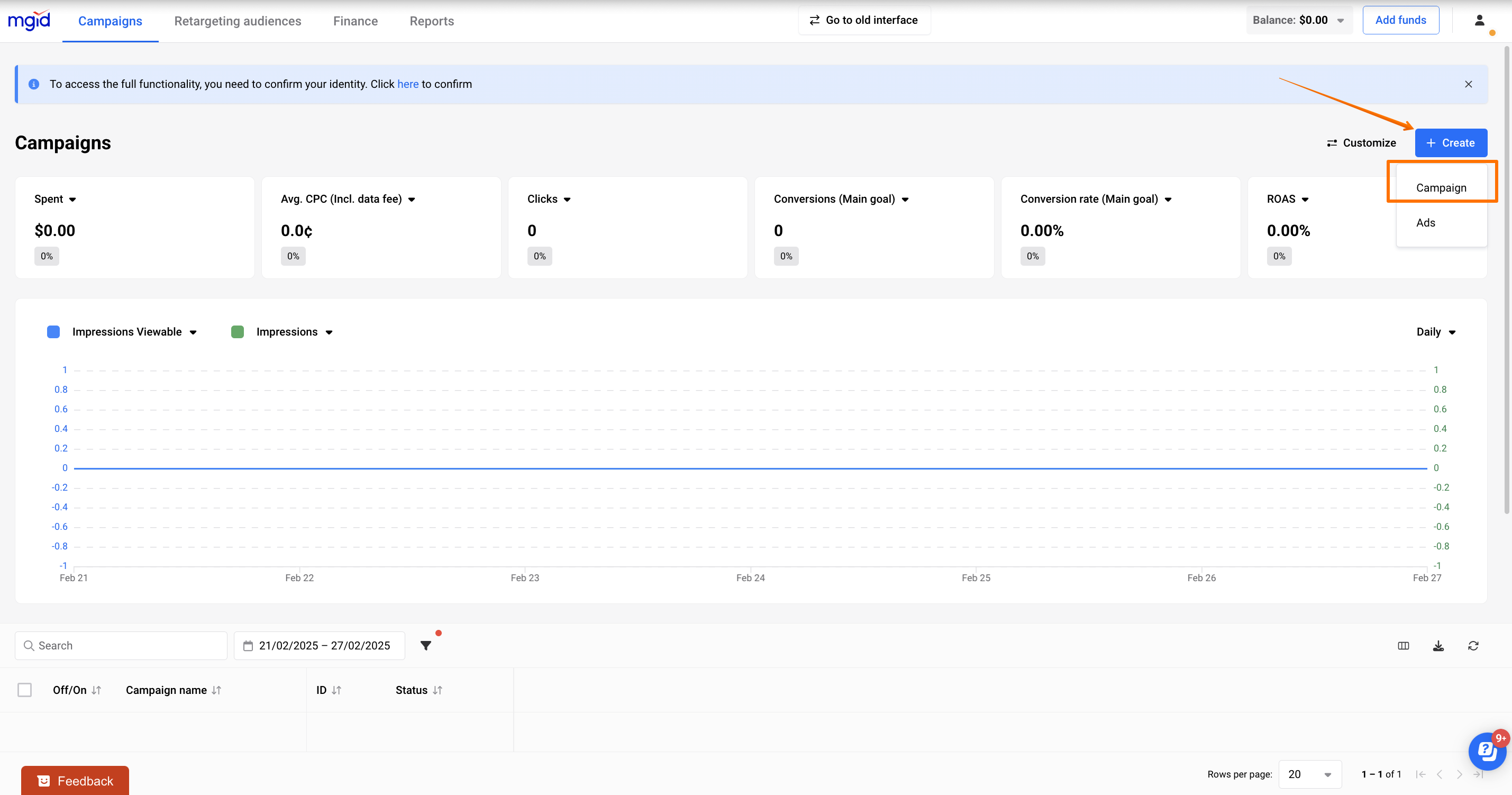Tick the select-all campaigns checkbox
The image size is (1512, 795).
tap(25, 690)
